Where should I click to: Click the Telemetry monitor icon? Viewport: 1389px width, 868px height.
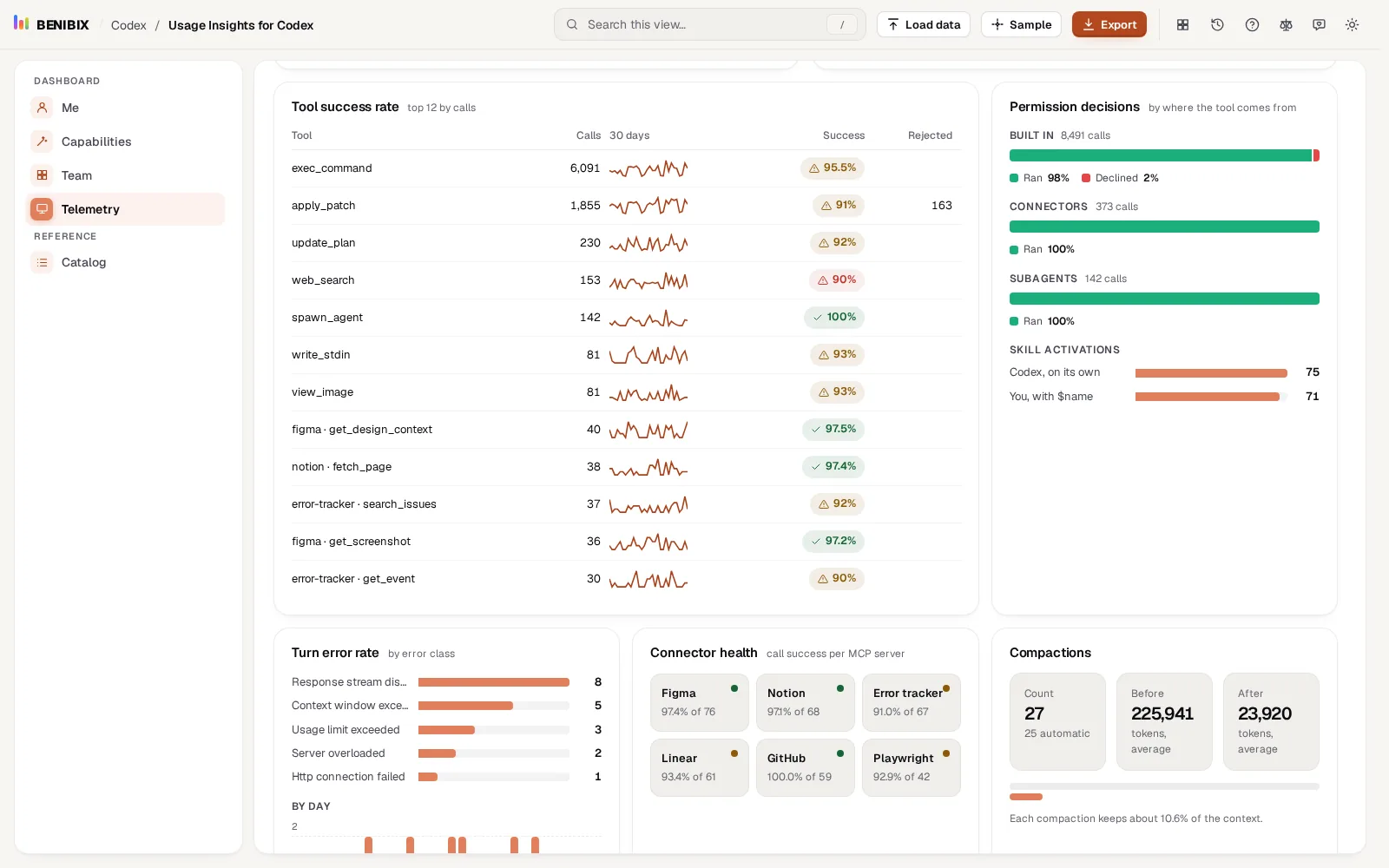tap(42, 209)
